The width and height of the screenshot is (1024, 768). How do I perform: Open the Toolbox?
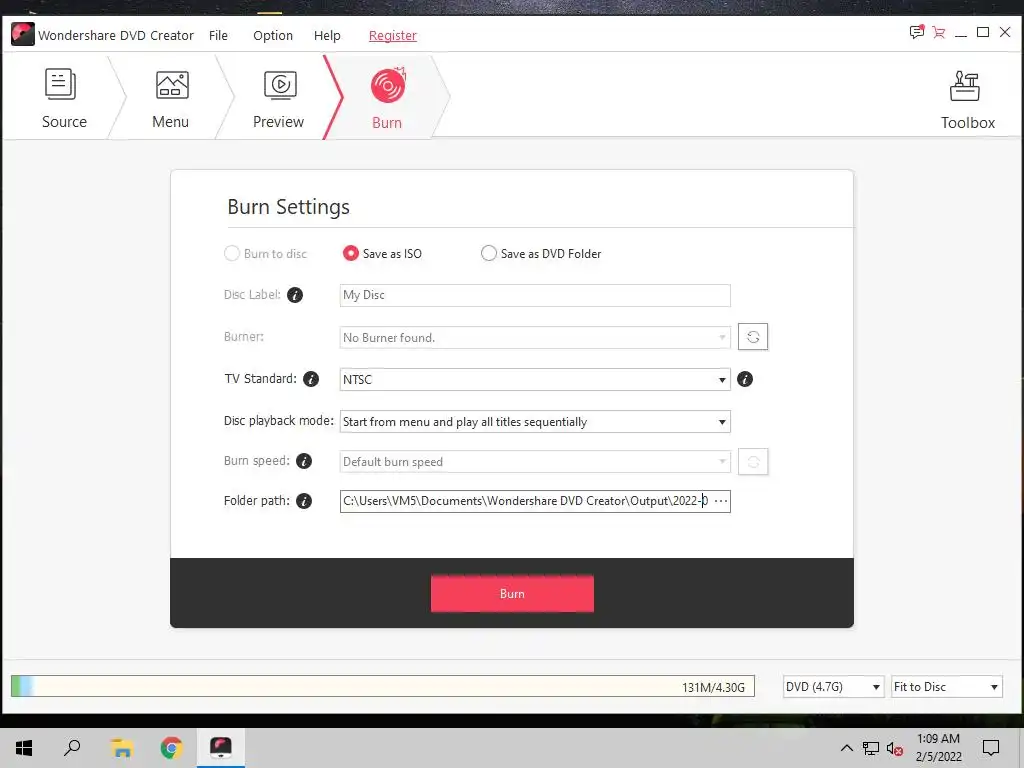[967, 100]
